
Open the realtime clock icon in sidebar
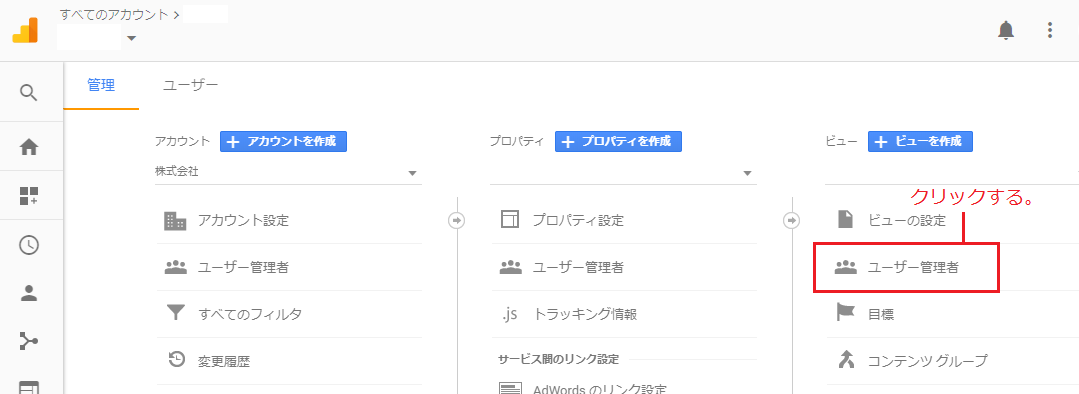[29, 245]
